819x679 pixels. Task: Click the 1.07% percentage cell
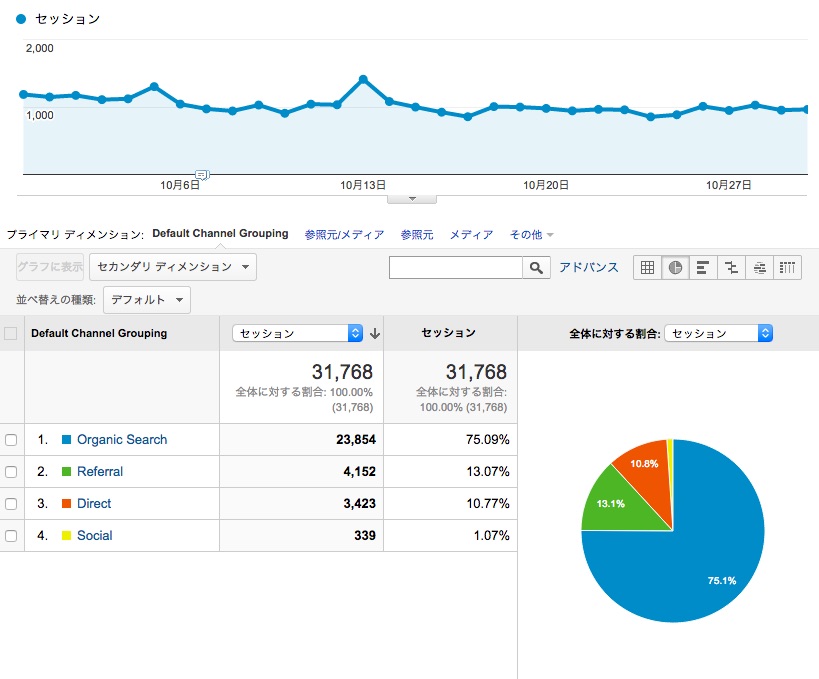click(491, 535)
